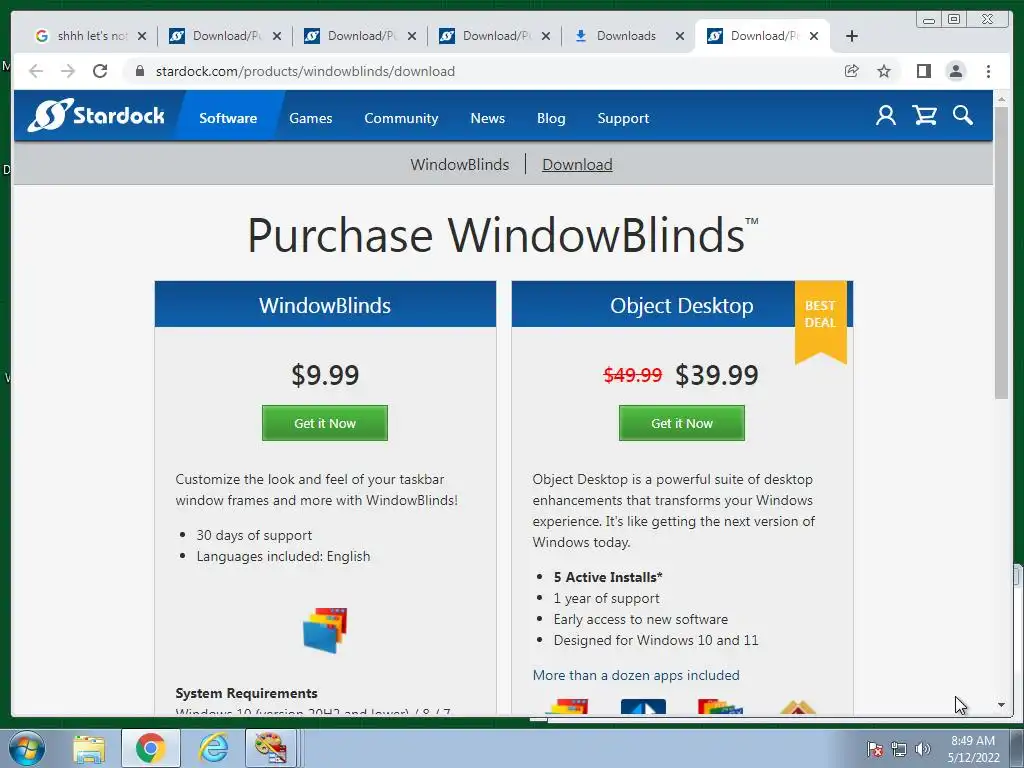Click the volume speaker tray icon
Screen dimensions: 1024x768
923,749
